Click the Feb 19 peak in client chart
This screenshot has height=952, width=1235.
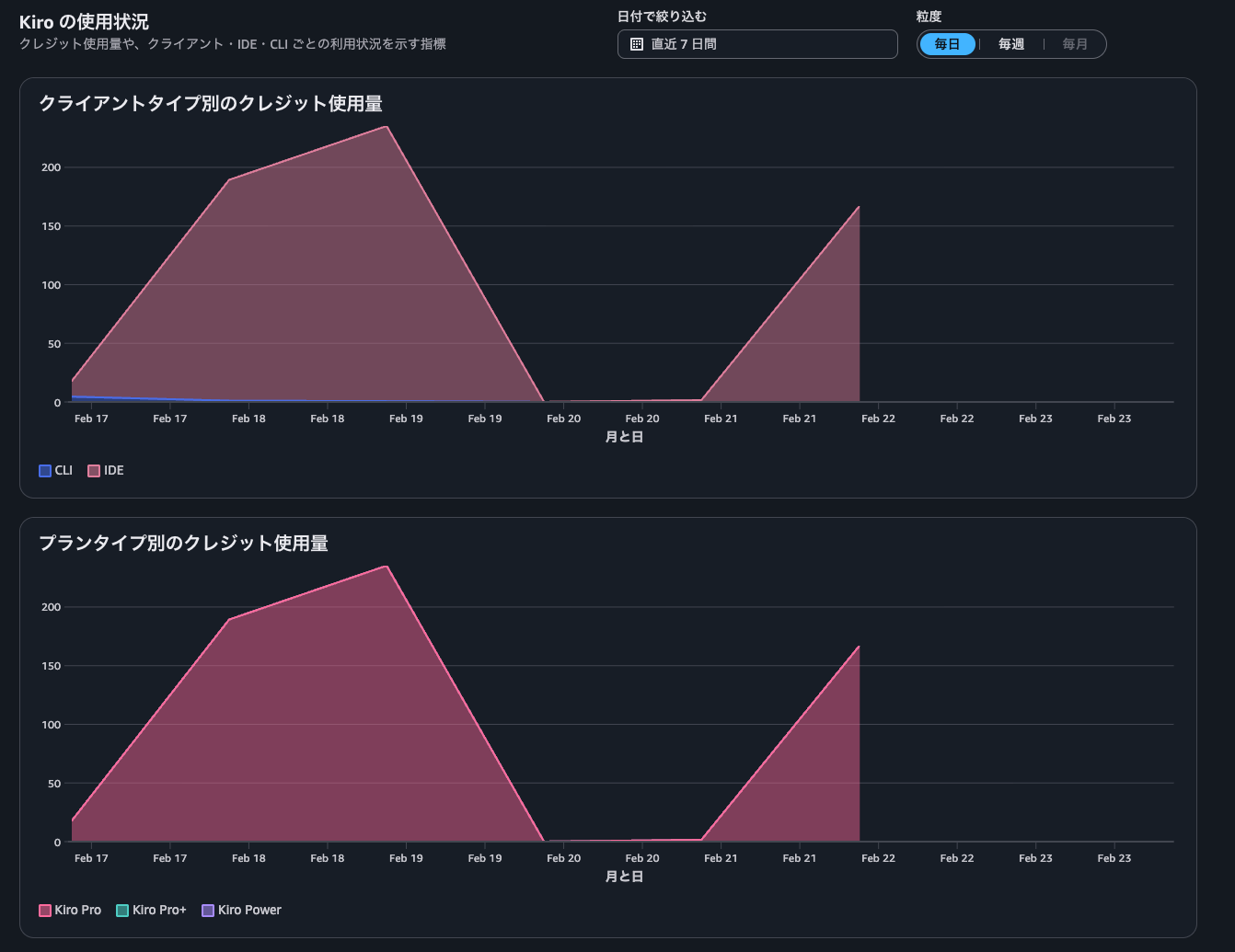click(x=387, y=127)
